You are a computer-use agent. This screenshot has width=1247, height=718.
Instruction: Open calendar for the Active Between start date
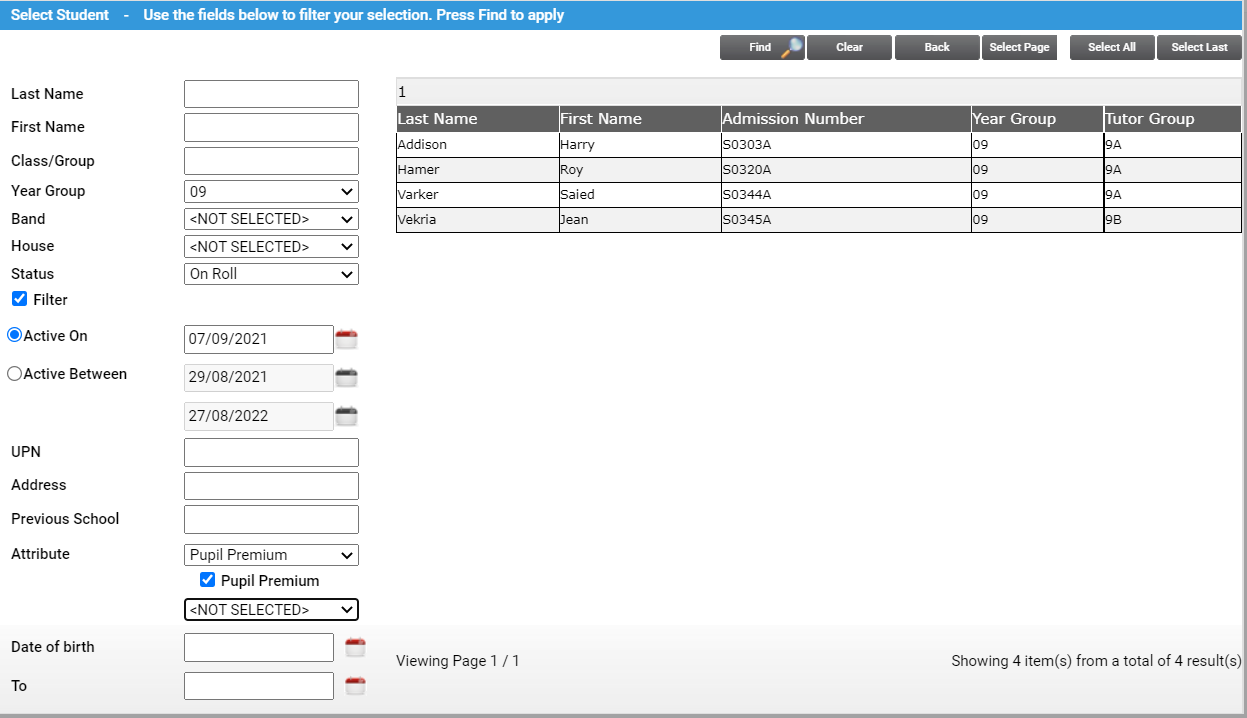[x=346, y=377]
